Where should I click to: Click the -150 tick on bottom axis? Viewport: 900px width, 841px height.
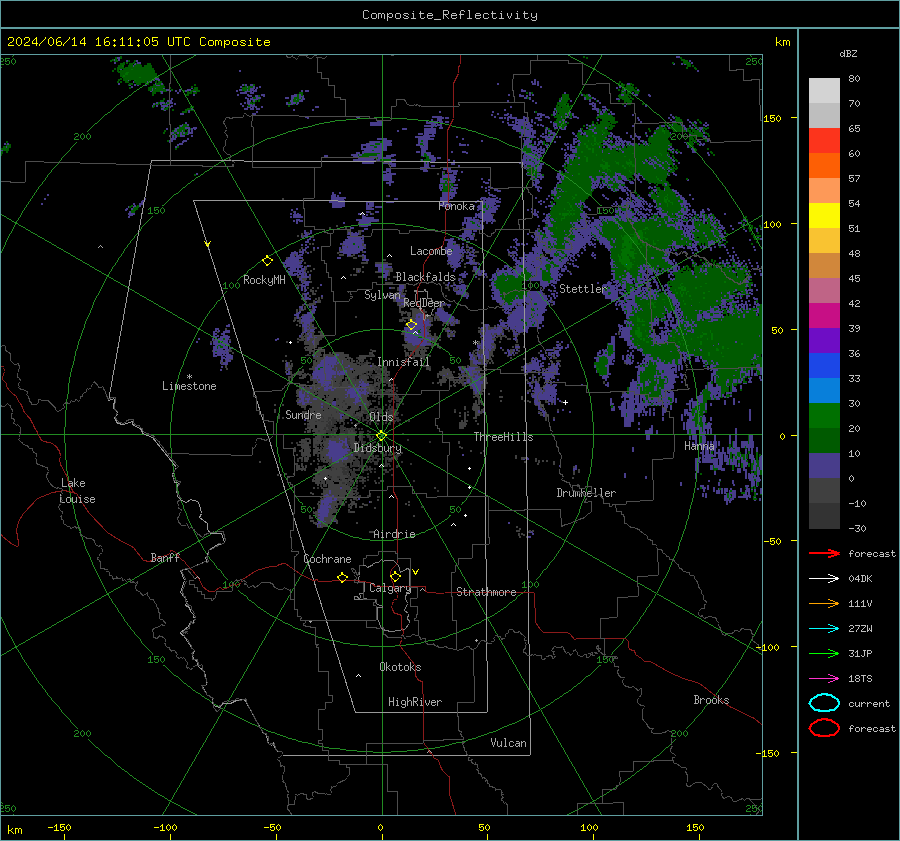pyautogui.click(x=59, y=827)
